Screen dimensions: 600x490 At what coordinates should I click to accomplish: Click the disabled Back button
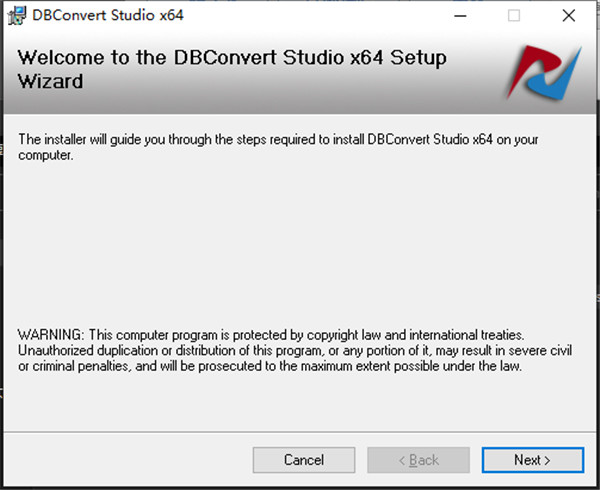pos(418,460)
